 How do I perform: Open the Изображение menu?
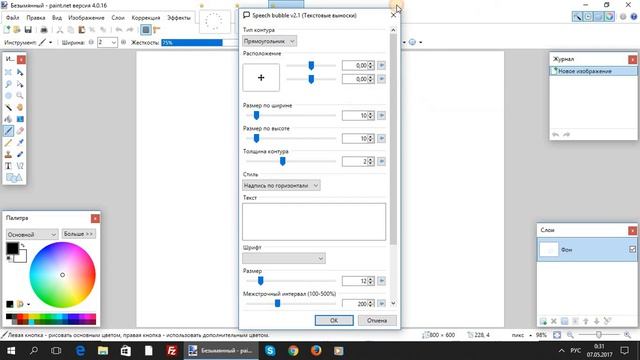click(86, 18)
